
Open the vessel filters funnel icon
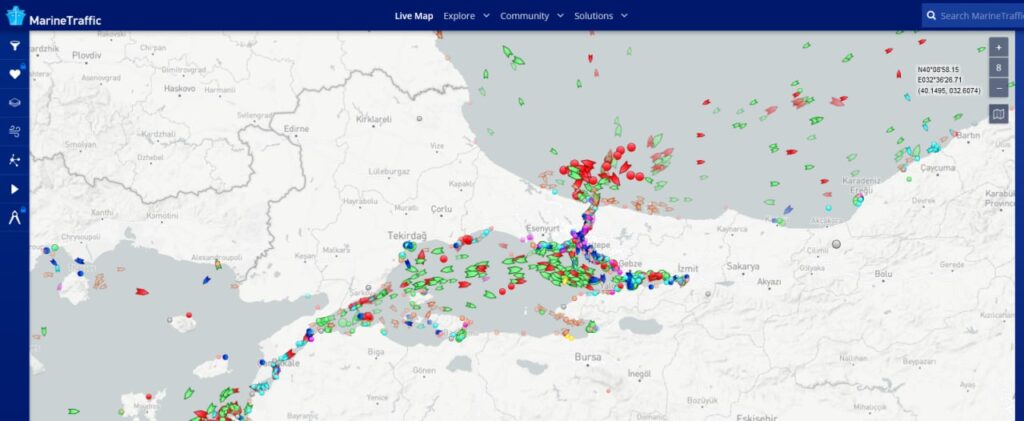click(x=14, y=46)
